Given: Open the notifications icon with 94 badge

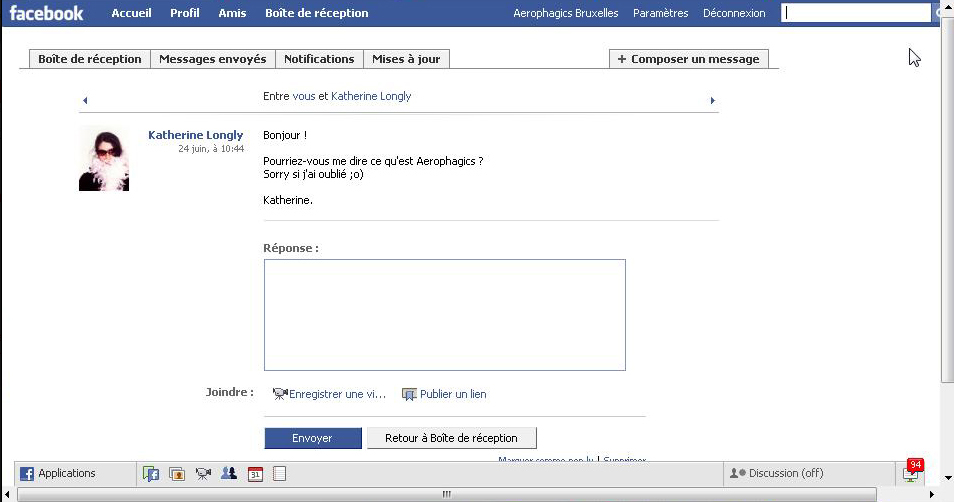Looking at the screenshot, I should coord(911,473).
